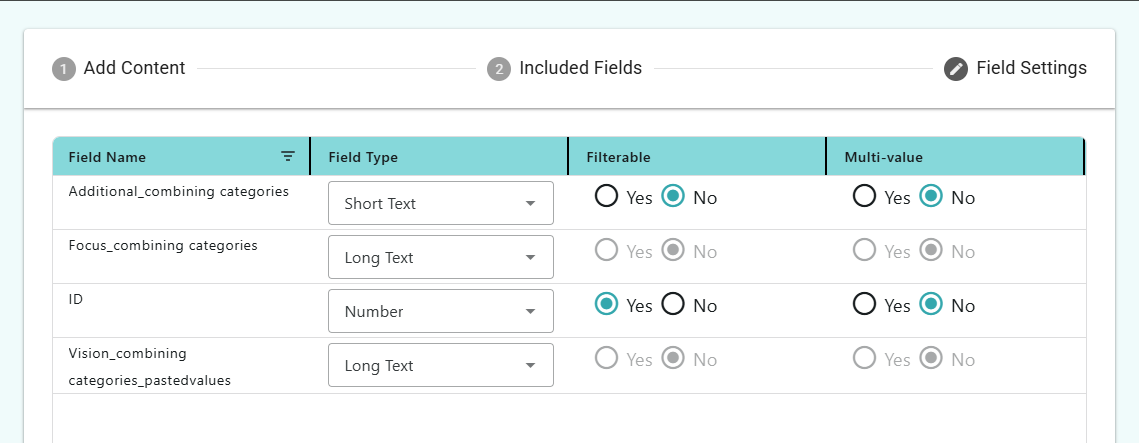Select the Field Settings step label
The height and width of the screenshot is (443, 1139).
point(1031,68)
